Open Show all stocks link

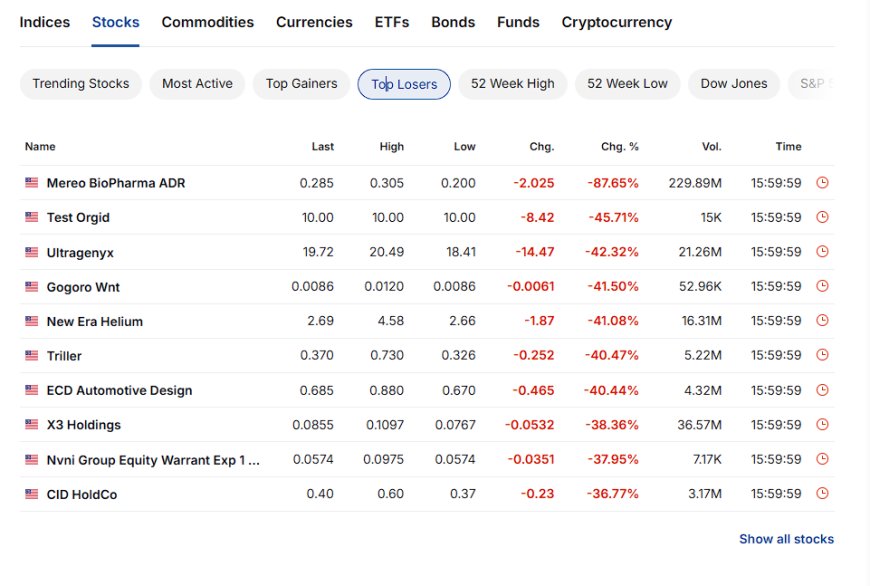tap(786, 539)
